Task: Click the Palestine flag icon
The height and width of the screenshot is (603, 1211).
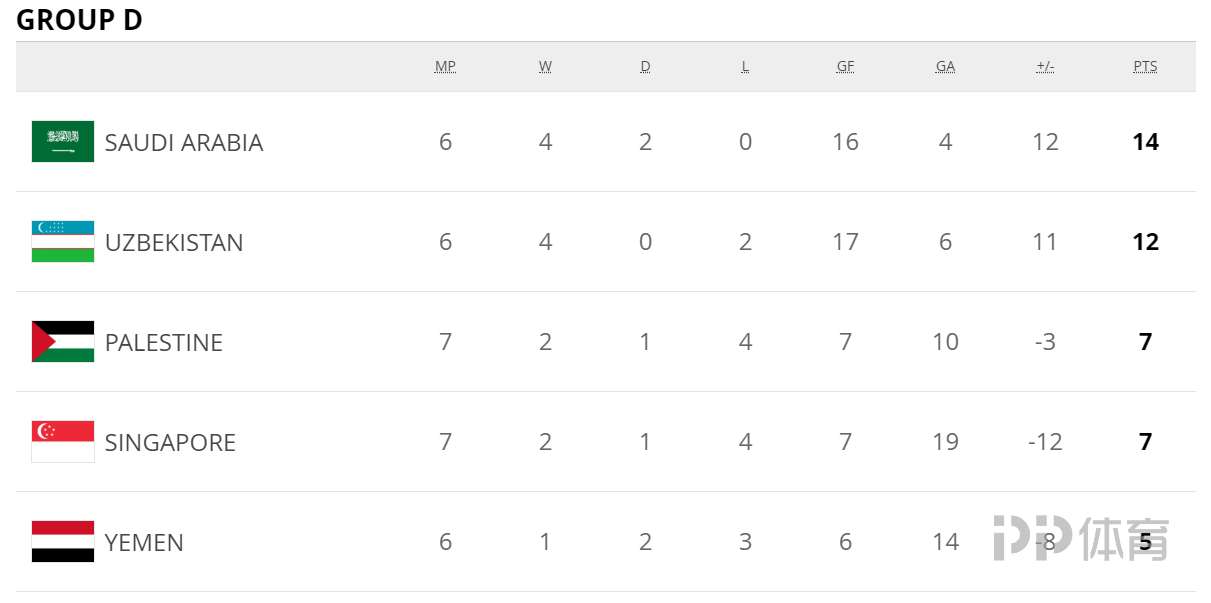Action: (x=63, y=342)
